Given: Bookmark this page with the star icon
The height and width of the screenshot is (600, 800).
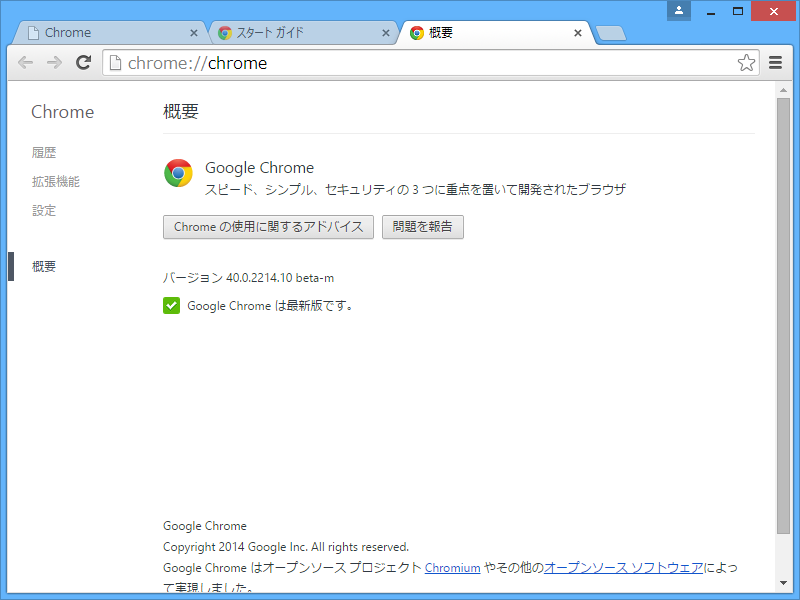Looking at the screenshot, I should 746,62.
